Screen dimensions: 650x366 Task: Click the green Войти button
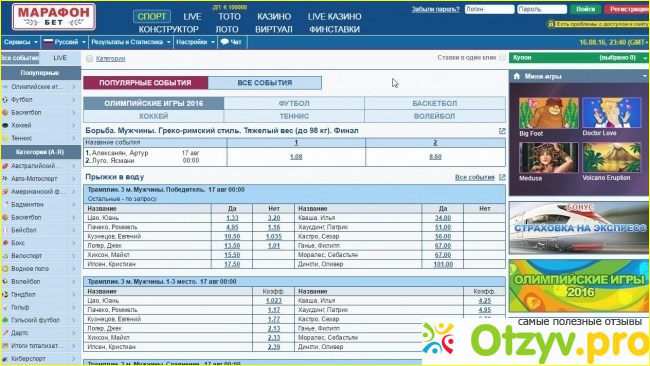point(585,9)
